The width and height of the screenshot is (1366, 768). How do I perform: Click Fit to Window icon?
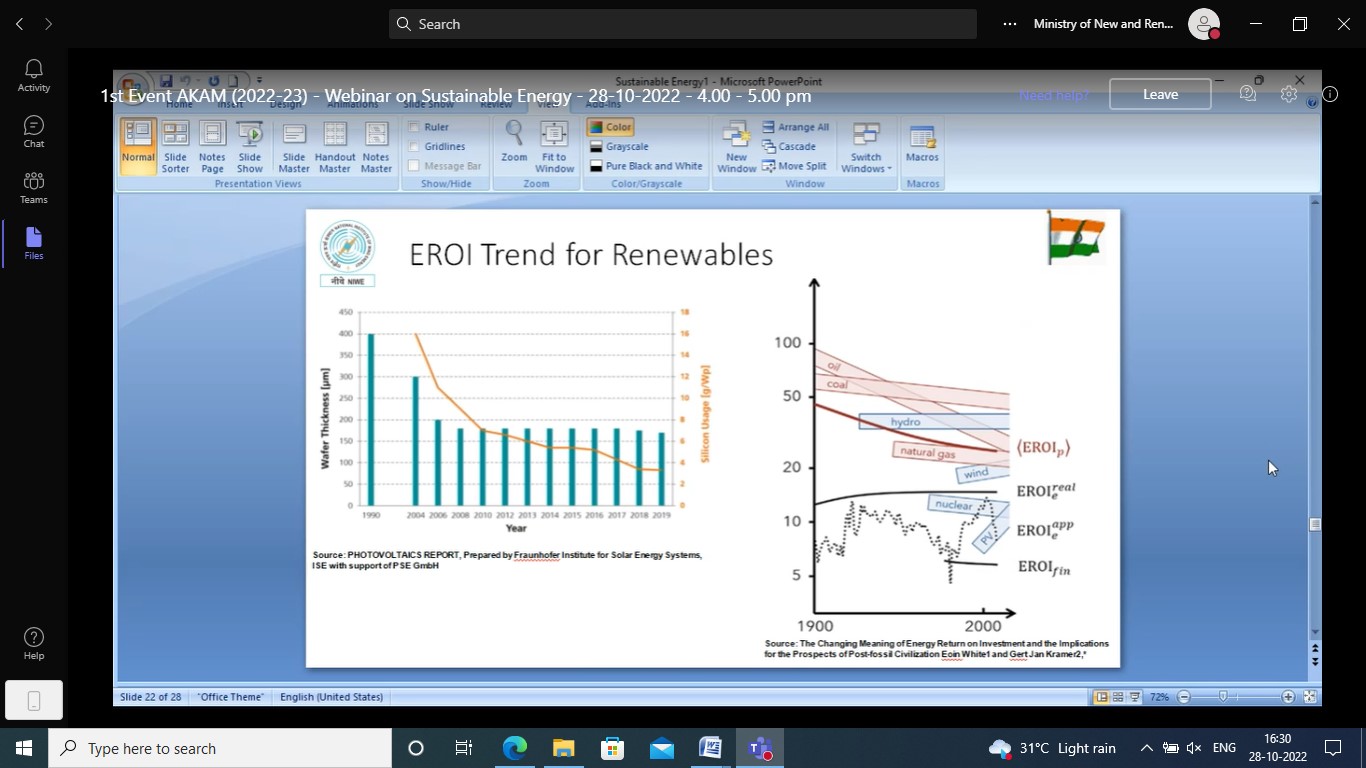coord(554,146)
